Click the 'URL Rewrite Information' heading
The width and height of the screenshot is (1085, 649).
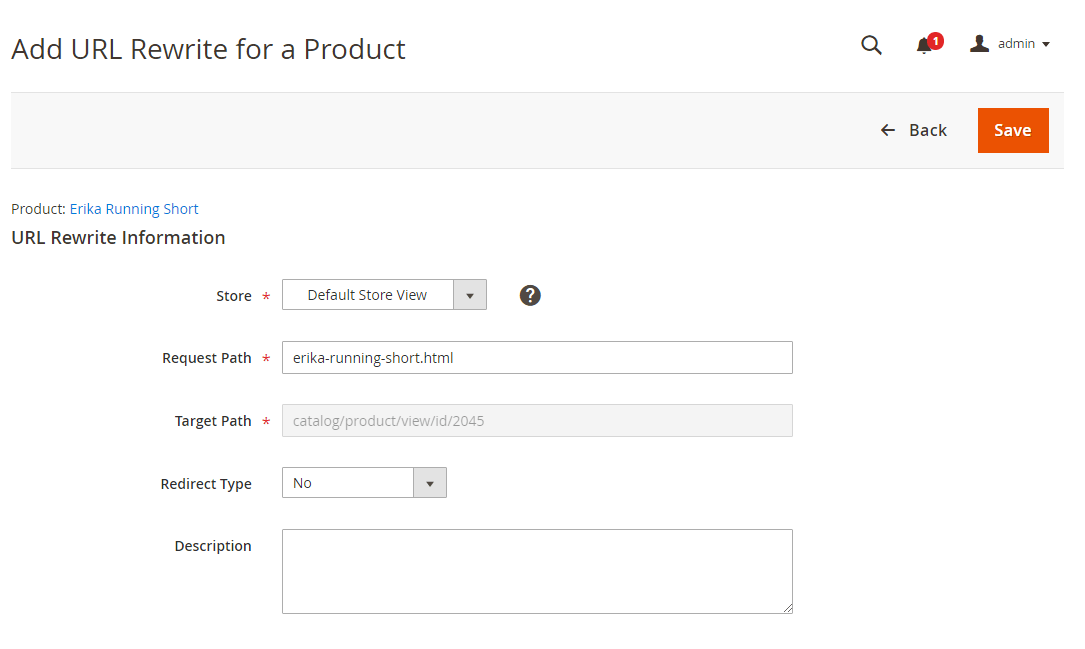tap(118, 238)
